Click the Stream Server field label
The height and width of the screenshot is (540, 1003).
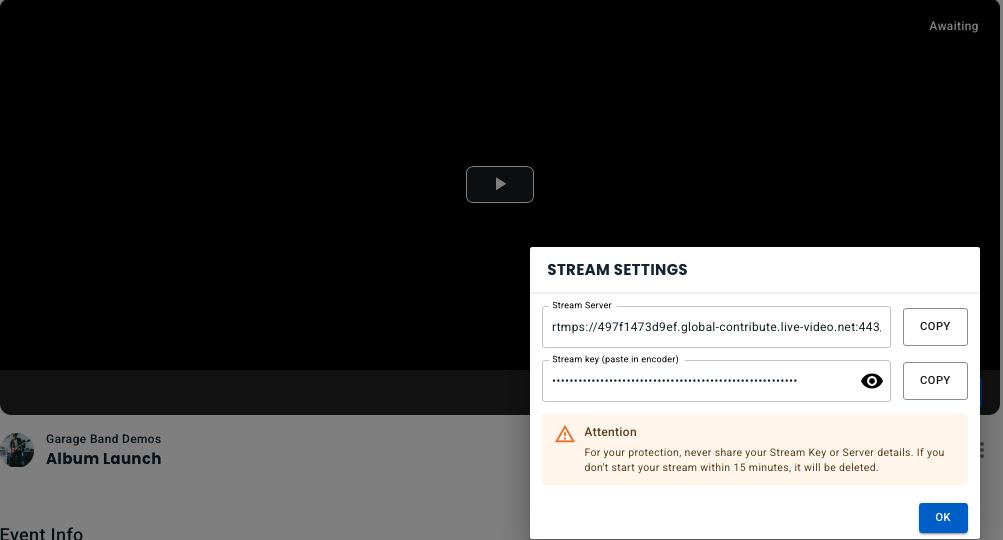pyautogui.click(x=582, y=305)
